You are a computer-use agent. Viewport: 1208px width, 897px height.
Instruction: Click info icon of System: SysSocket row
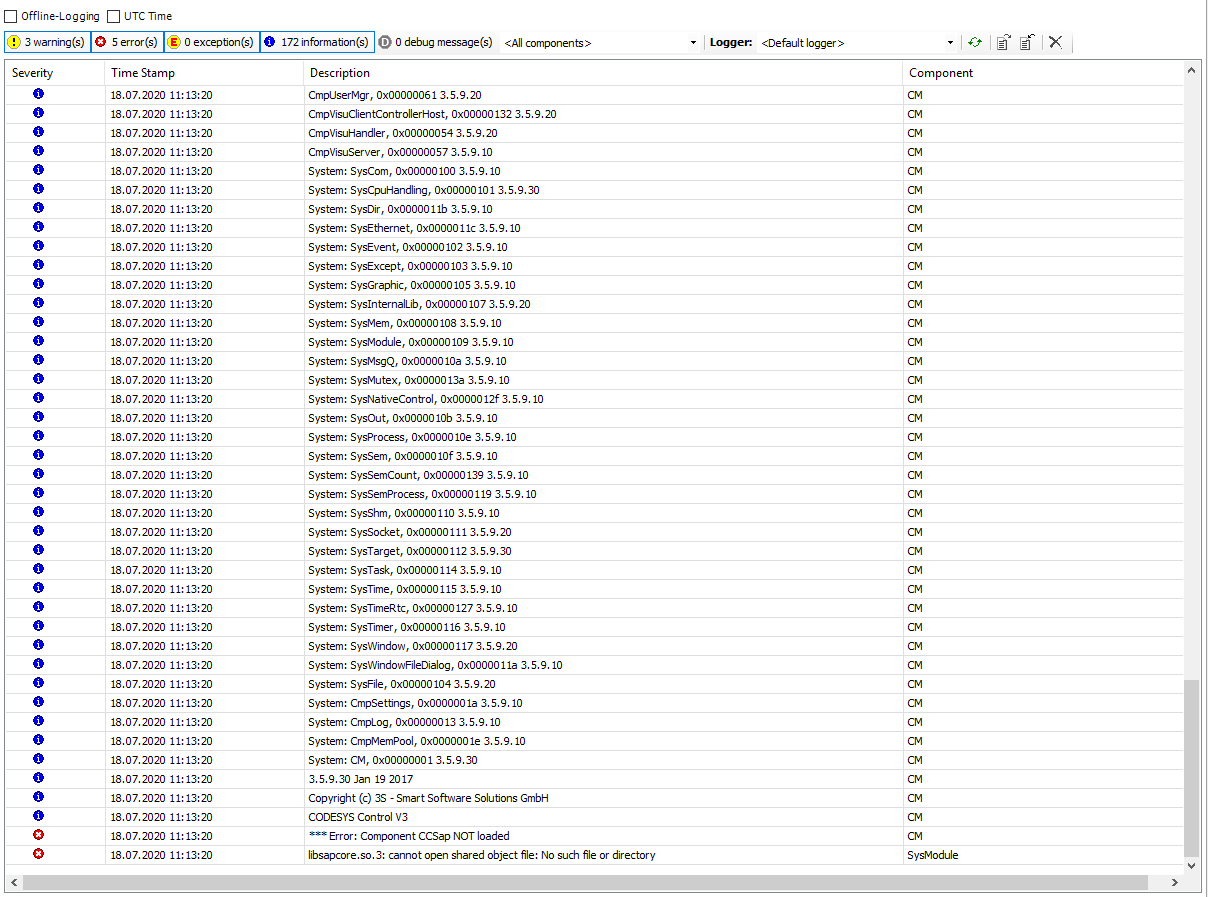point(38,531)
